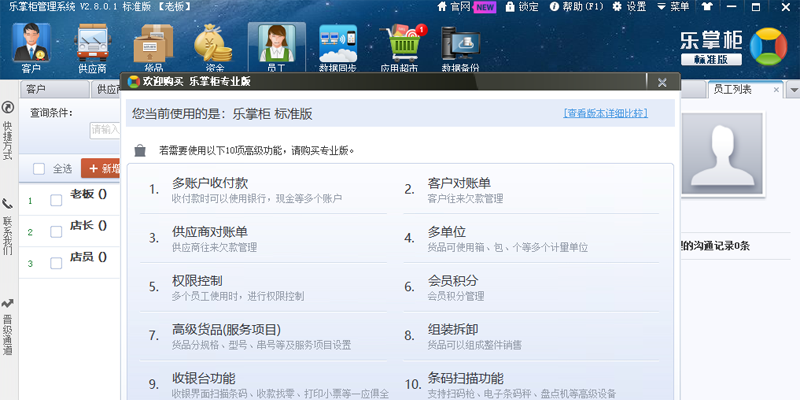Screen dimensions: 800x400
Task: Open the 应用超市 shopping cart icon
Action: pos(399,47)
